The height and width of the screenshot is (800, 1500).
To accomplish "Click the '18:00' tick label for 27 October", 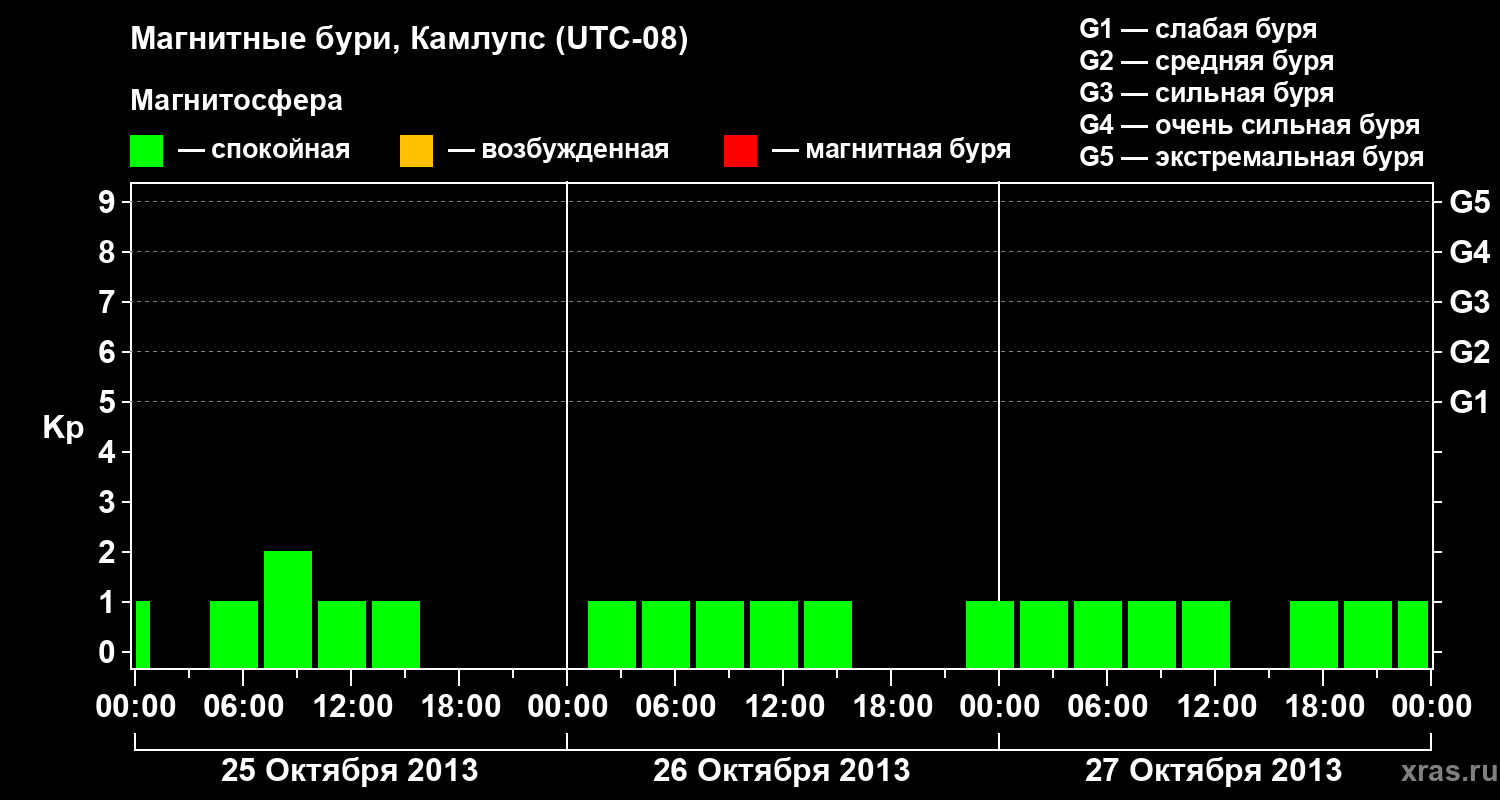I will point(1323,707).
